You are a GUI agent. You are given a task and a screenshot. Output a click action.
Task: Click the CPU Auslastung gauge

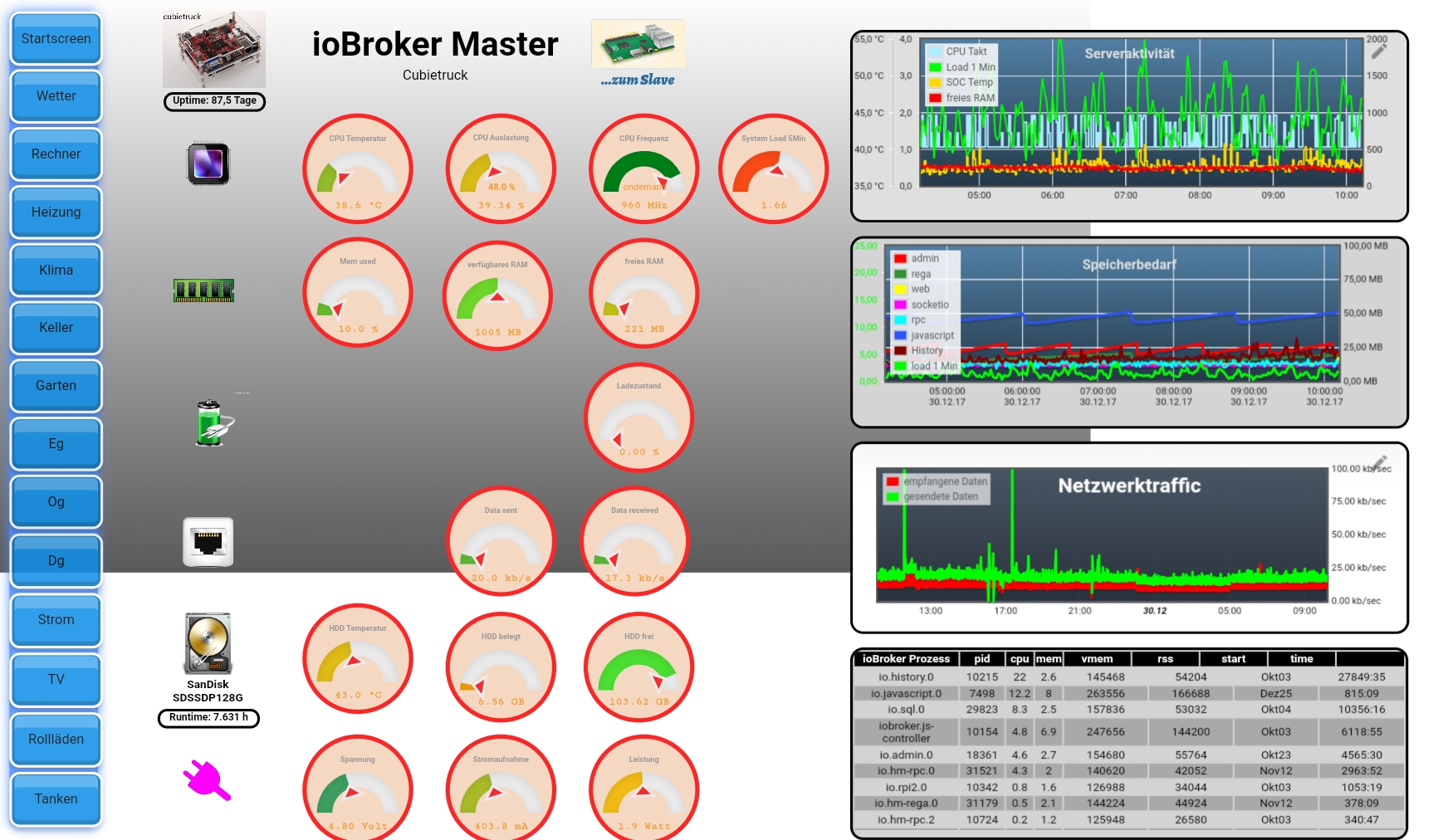click(x=501, y=168)
